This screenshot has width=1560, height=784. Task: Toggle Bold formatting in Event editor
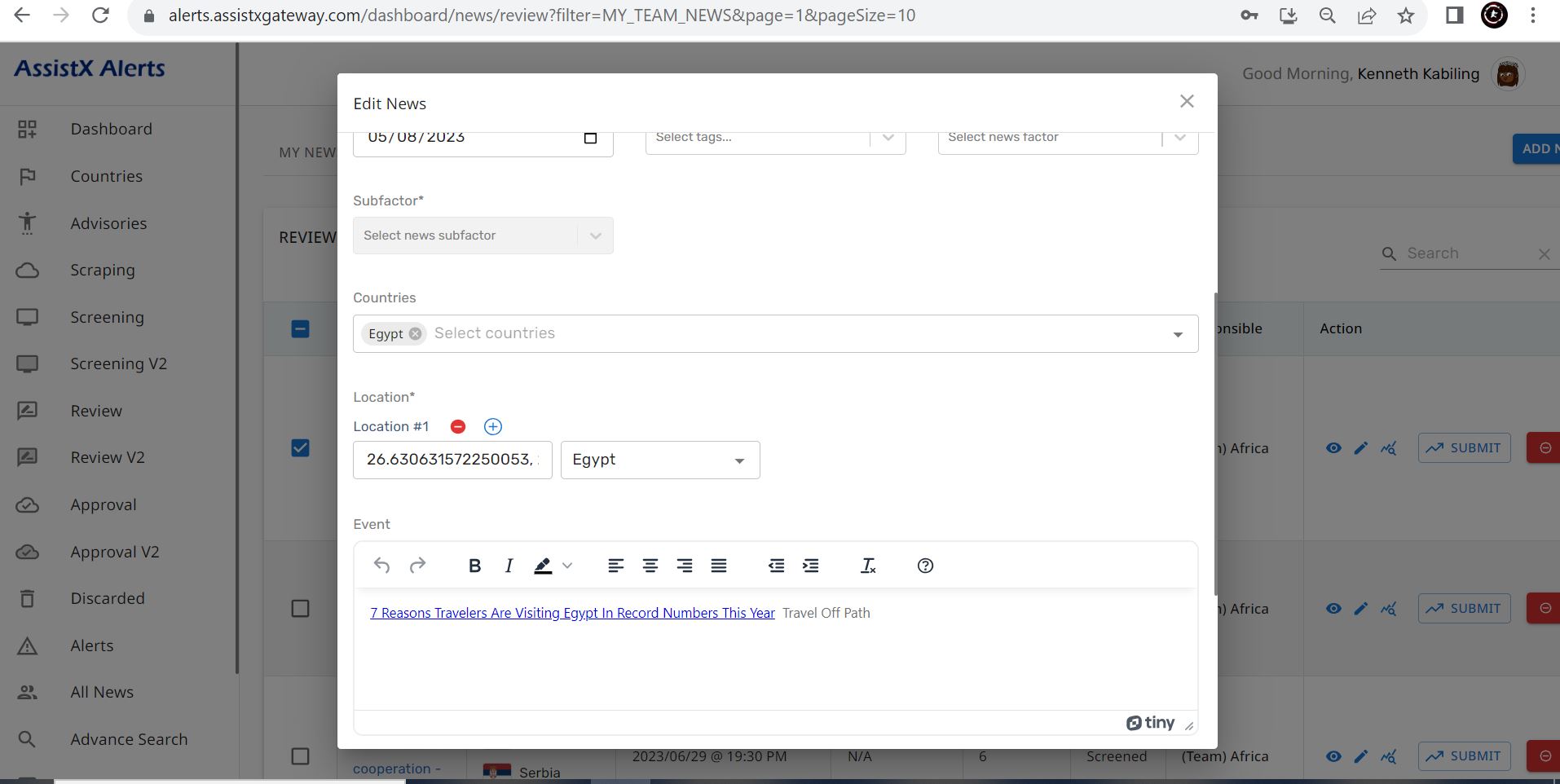(x=474, y=566)
